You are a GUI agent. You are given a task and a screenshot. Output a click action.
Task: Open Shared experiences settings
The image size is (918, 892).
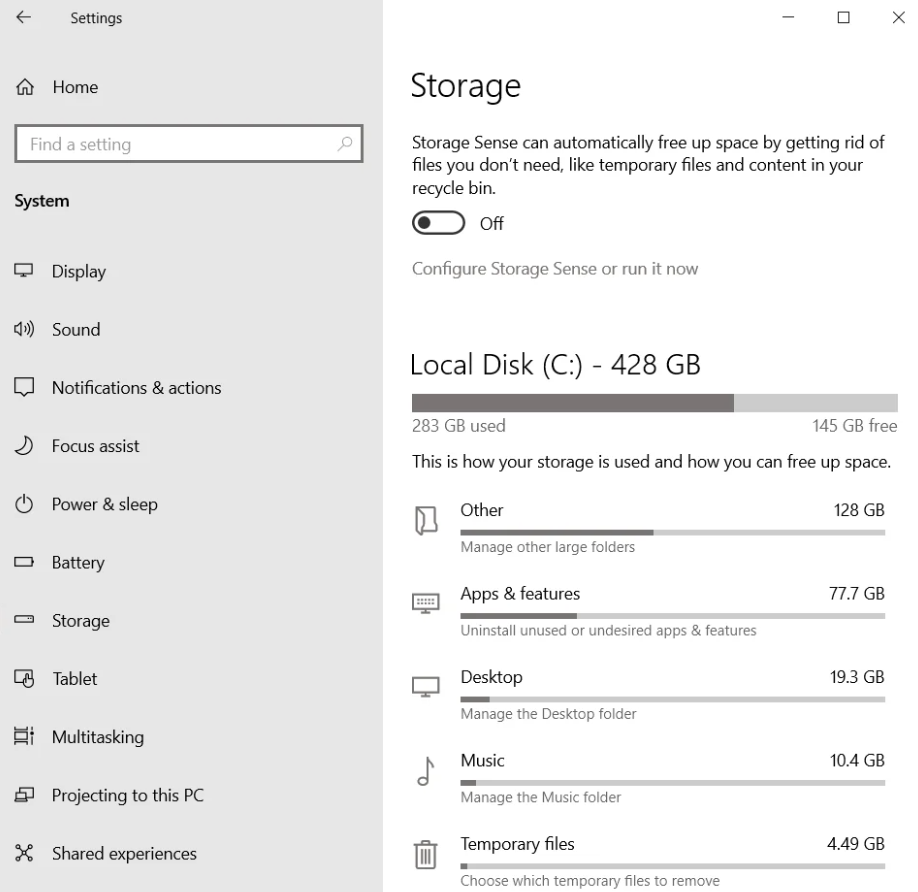click(124, 854)
